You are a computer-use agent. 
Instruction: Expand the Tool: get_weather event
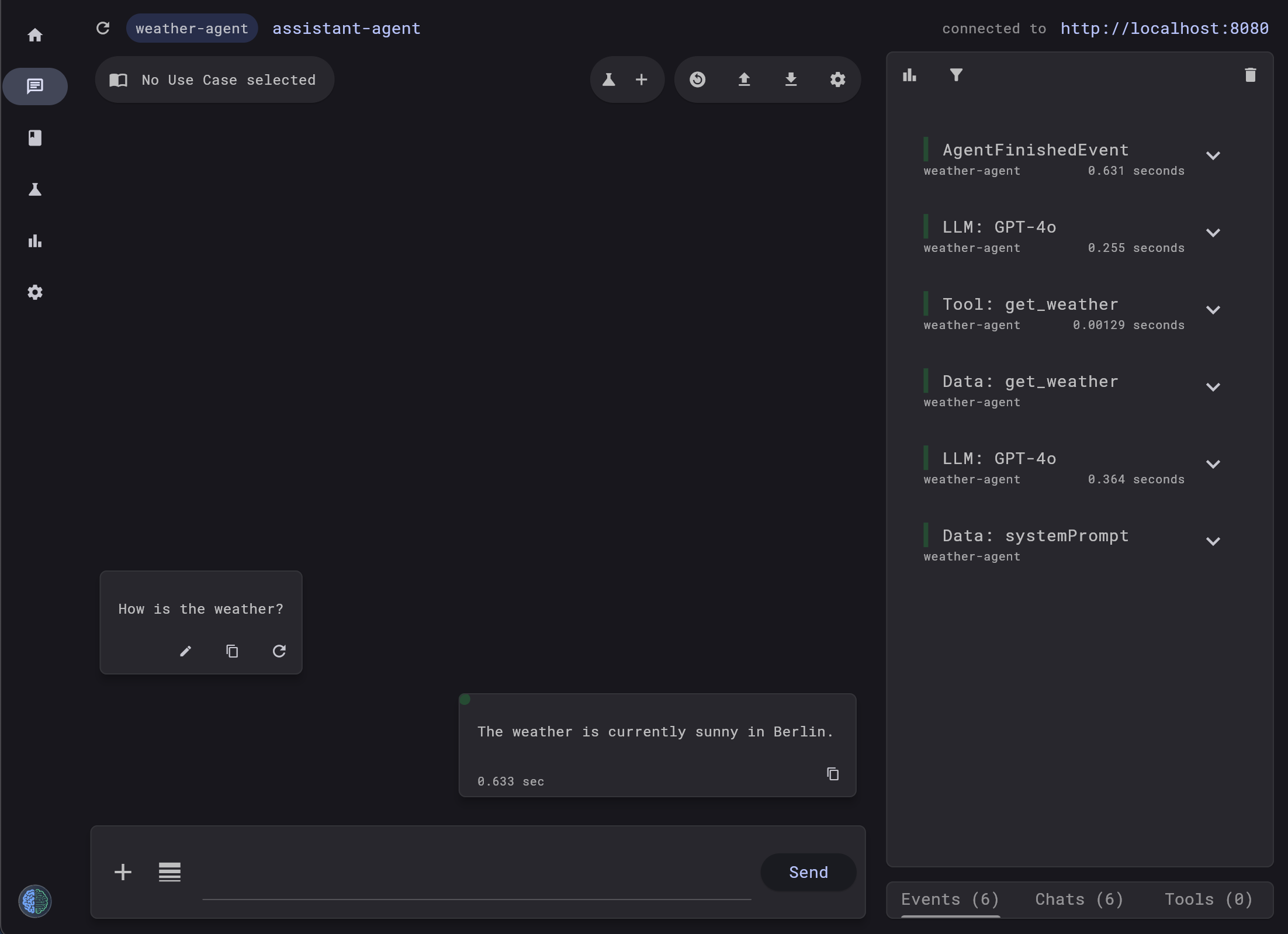[x=1213, y=310]
